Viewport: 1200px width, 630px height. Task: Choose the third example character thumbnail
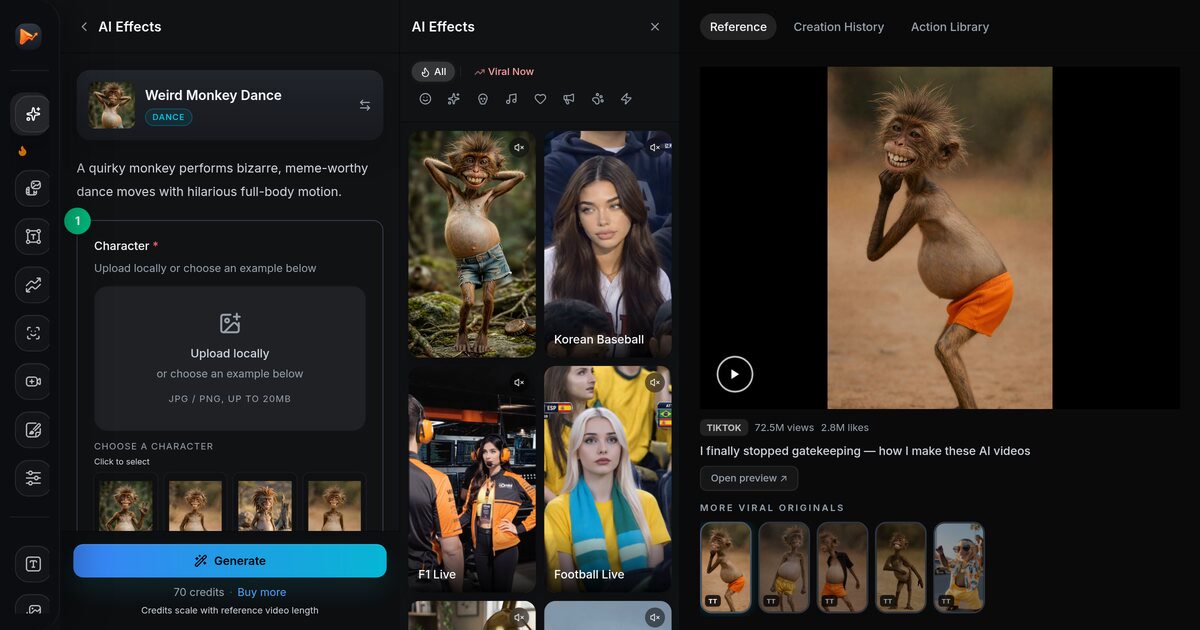click(x=265, y=503)
